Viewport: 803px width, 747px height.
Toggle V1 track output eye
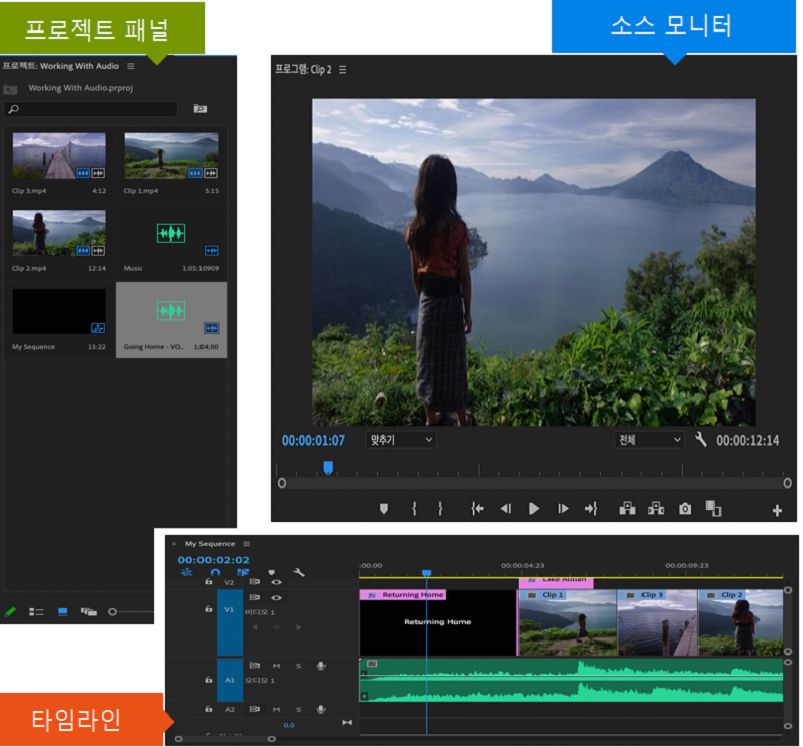click(276, 597)
